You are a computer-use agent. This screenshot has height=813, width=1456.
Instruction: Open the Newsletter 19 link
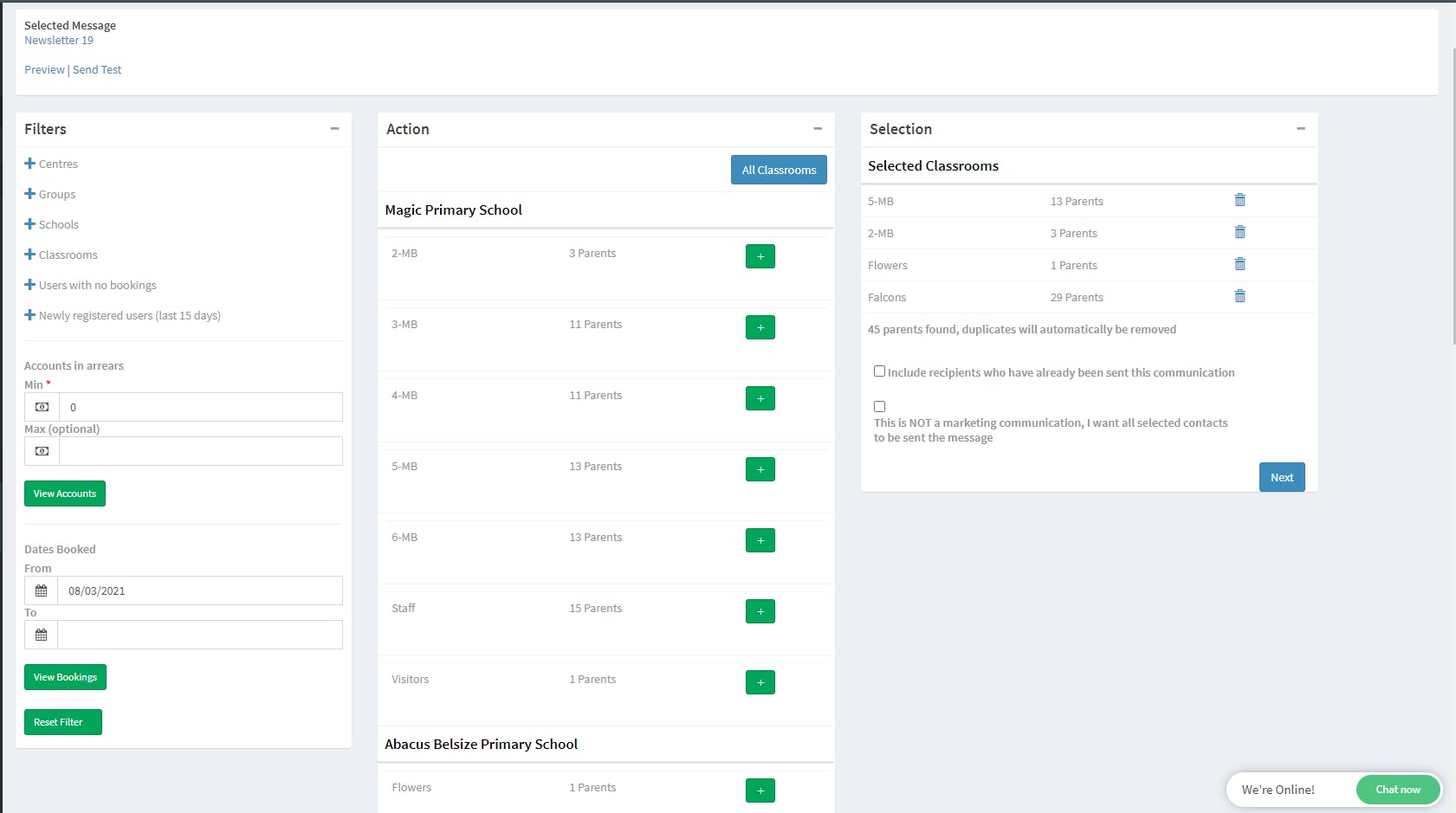(58, 40)
